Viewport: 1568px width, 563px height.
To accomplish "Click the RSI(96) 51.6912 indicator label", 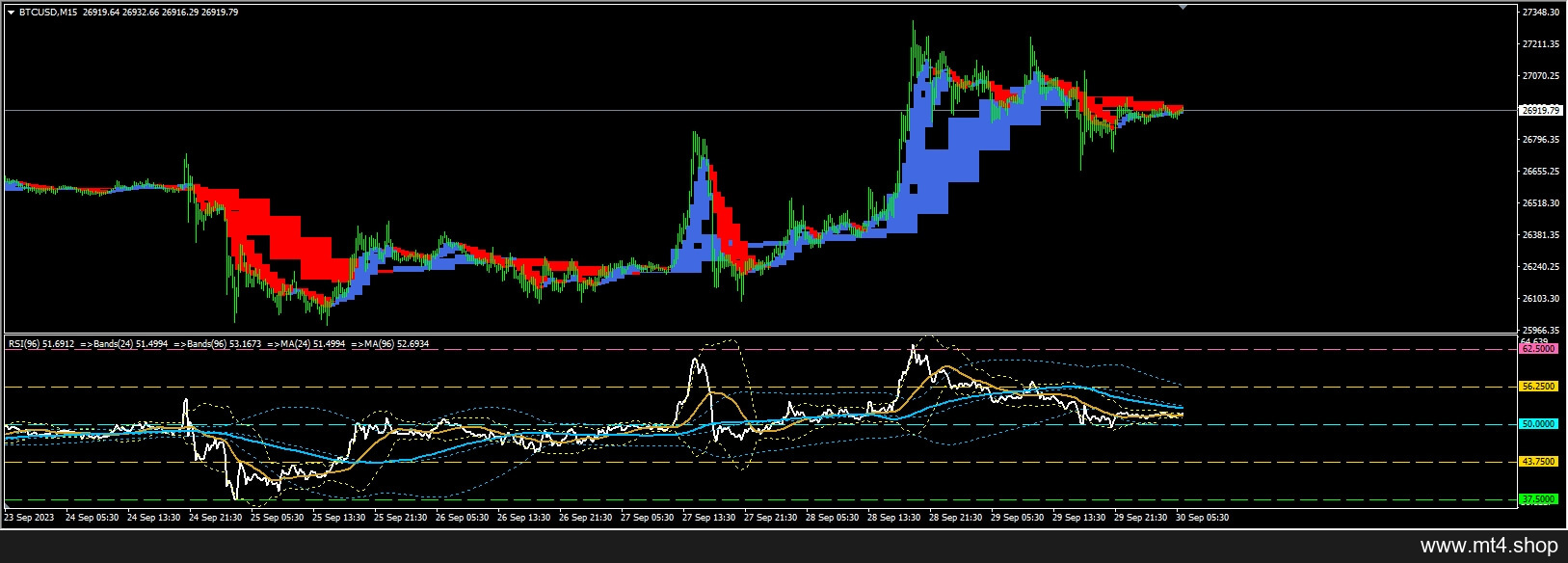I will [40, 343].
